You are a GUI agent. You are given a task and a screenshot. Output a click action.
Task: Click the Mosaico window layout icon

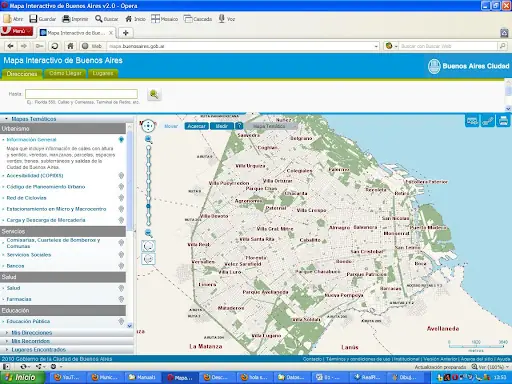coord(155,19)
